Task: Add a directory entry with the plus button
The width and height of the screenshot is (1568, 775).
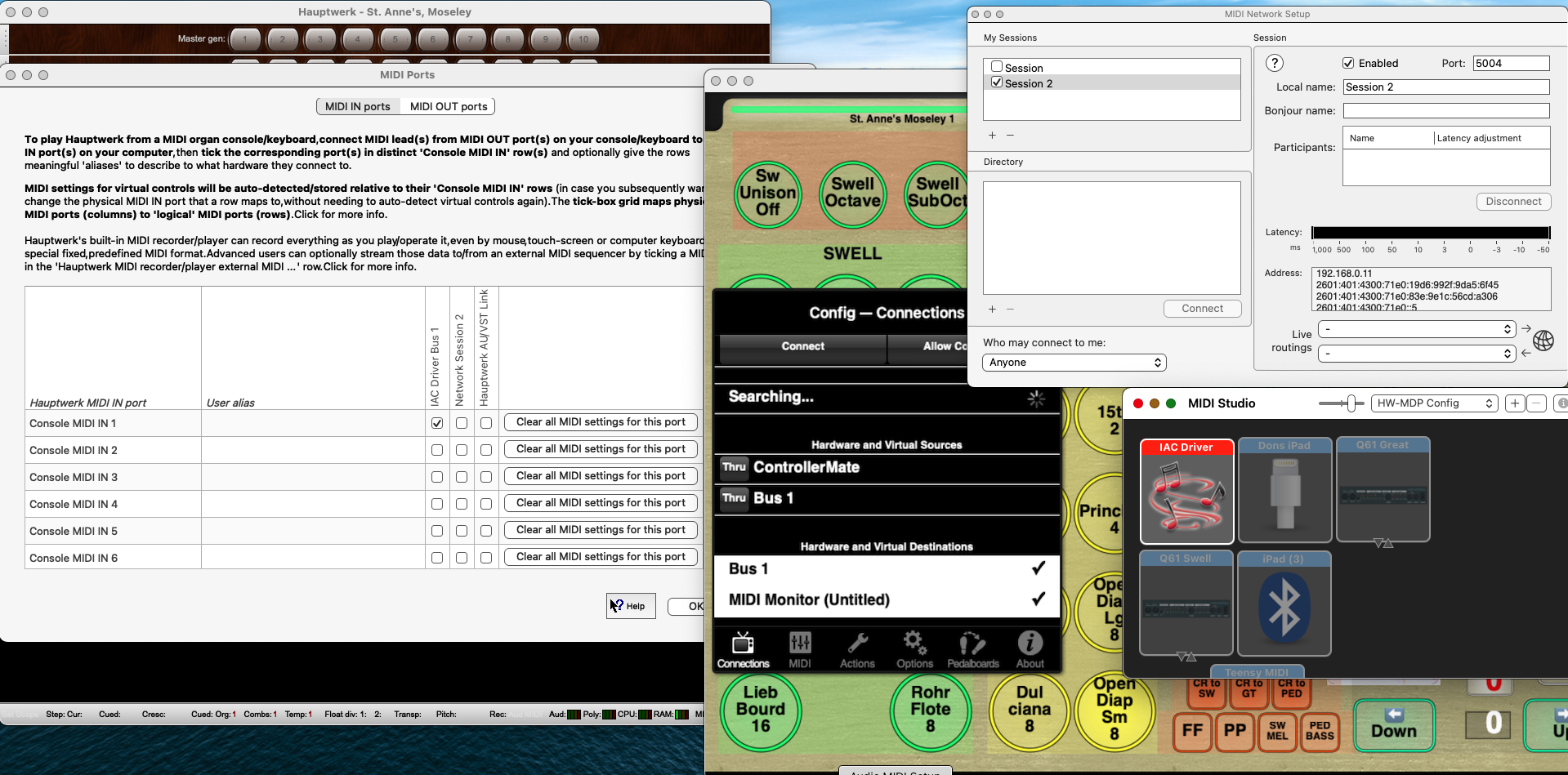Action: pyautogui.click(x=992, y=310)
